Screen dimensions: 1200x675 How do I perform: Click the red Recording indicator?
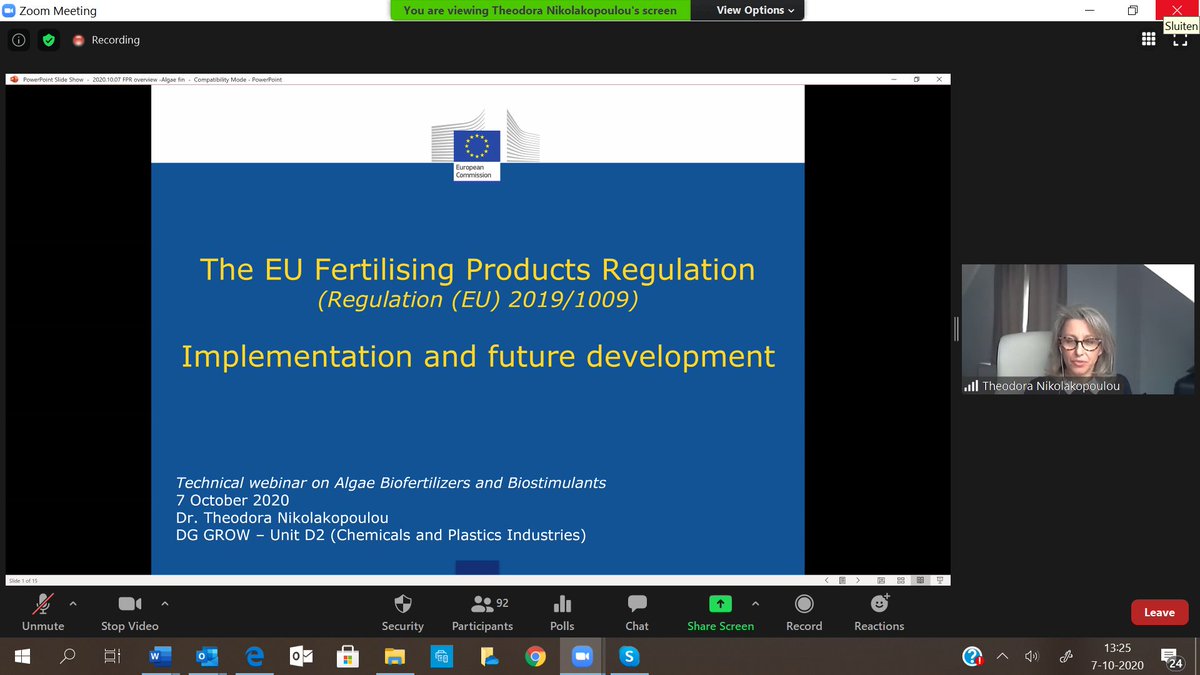(105, 40)
